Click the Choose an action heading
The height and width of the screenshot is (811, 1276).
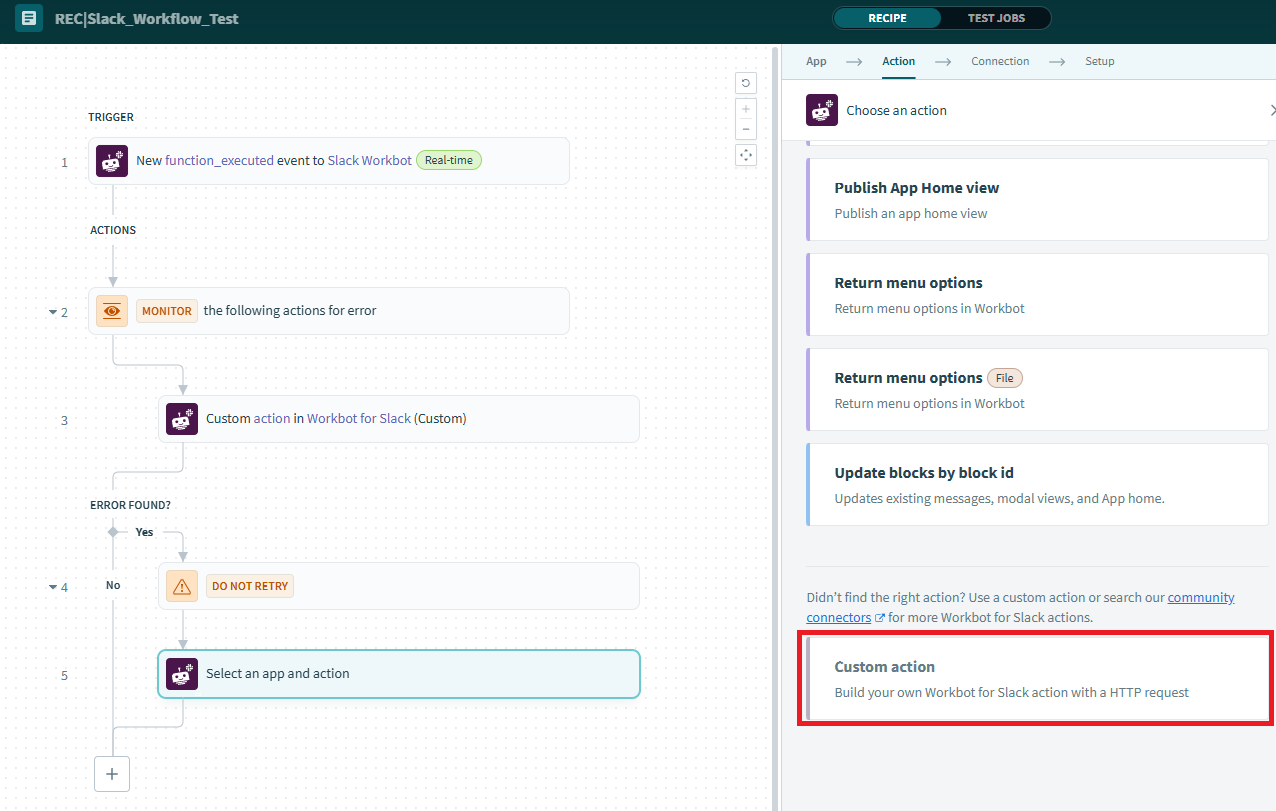click(x=896, y=110)
